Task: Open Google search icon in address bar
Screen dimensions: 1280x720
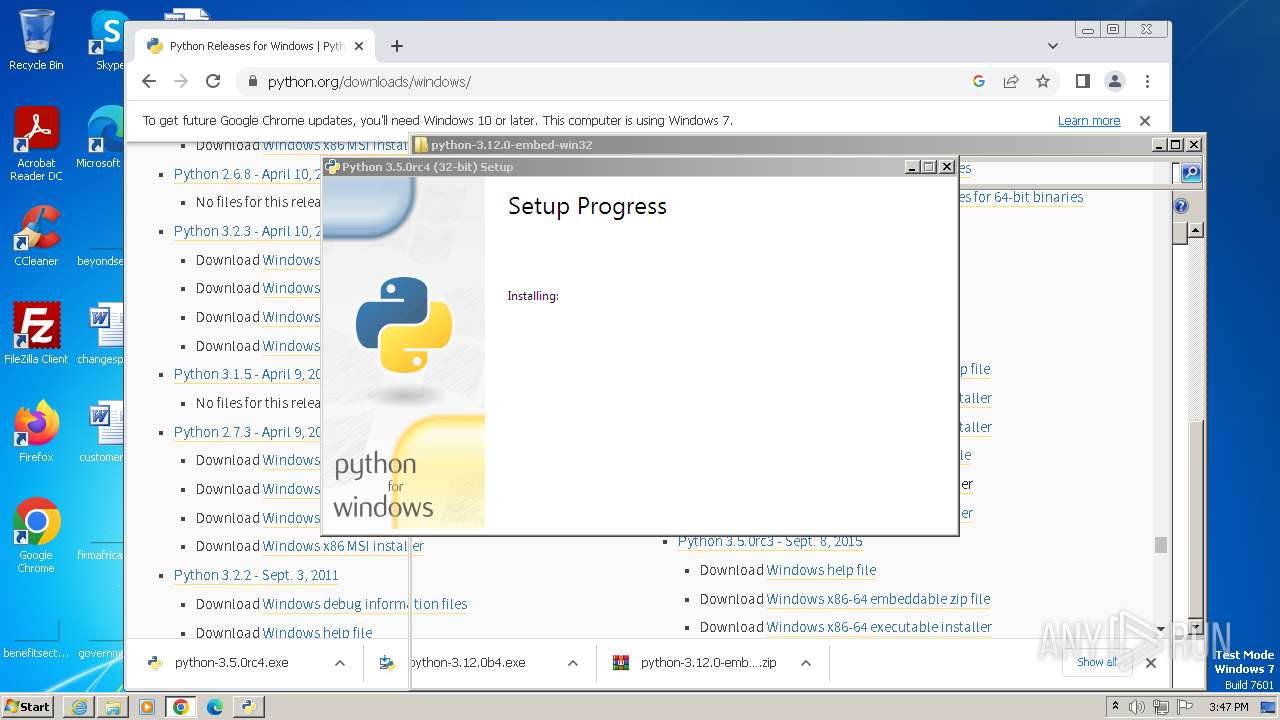Action: coord(979,81)
